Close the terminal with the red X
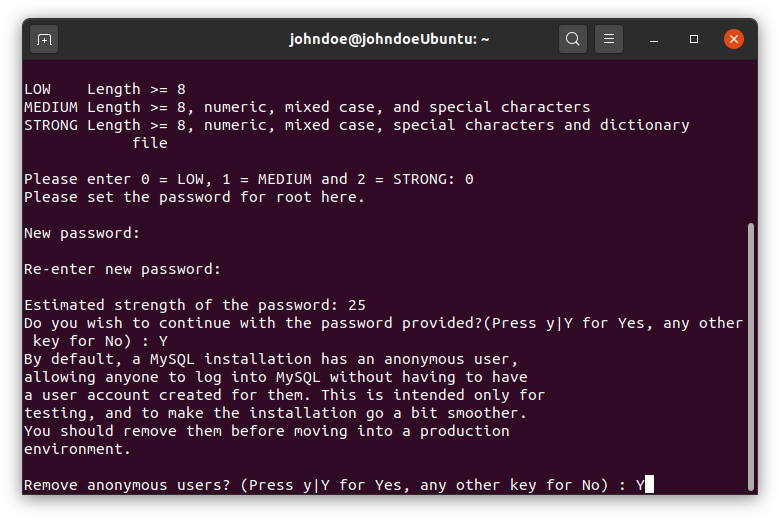This screenshot has width=779, height=520. tap(733, 39)
